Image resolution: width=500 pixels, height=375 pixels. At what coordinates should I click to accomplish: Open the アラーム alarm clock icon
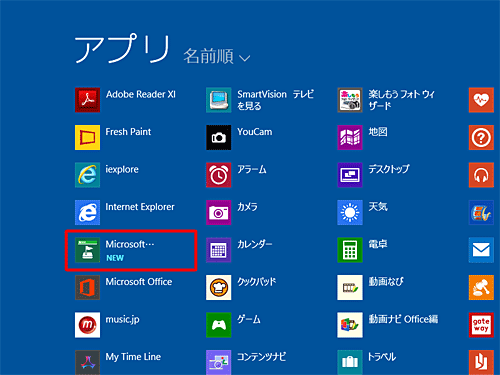point(219,175)
